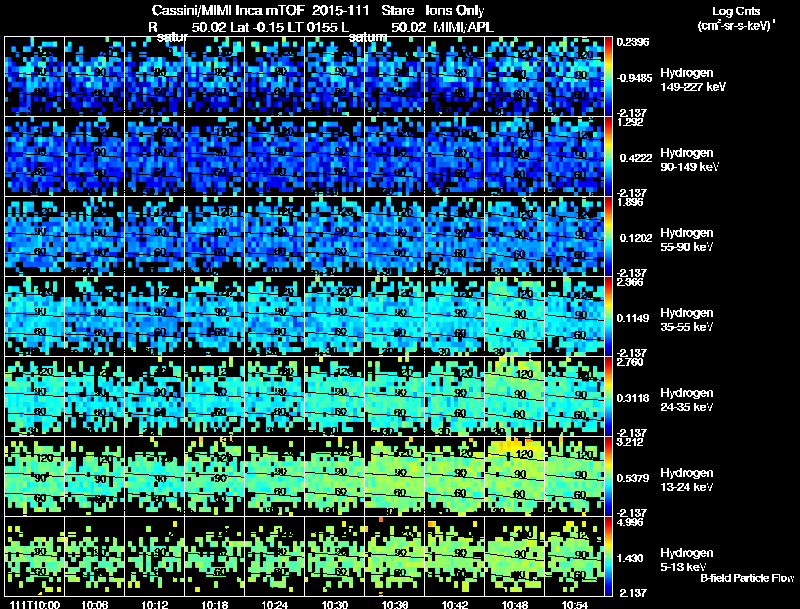Click the color scale value 4.996

coord(630,522)
